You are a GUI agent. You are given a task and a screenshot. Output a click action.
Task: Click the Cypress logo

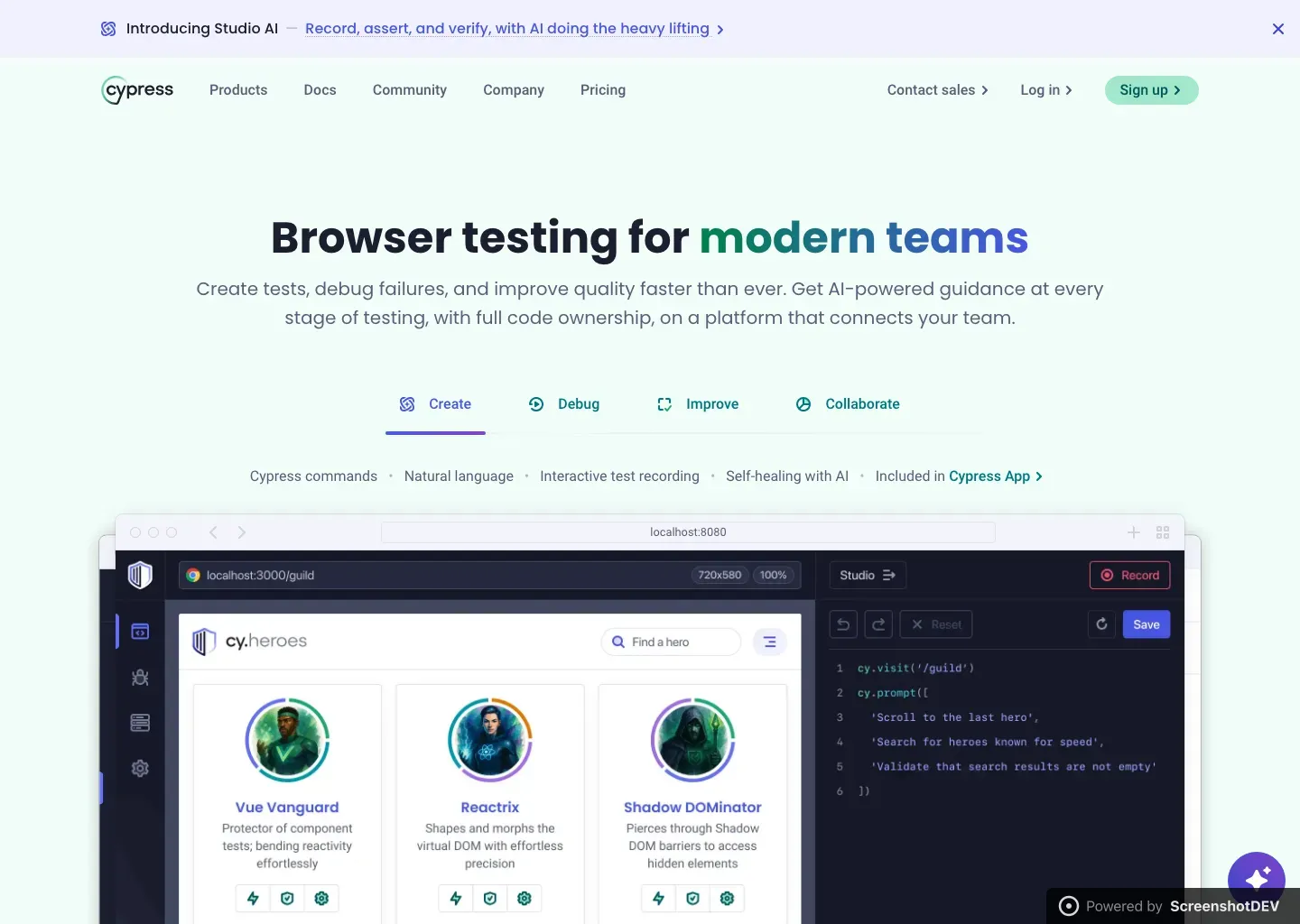coord(137,90)
